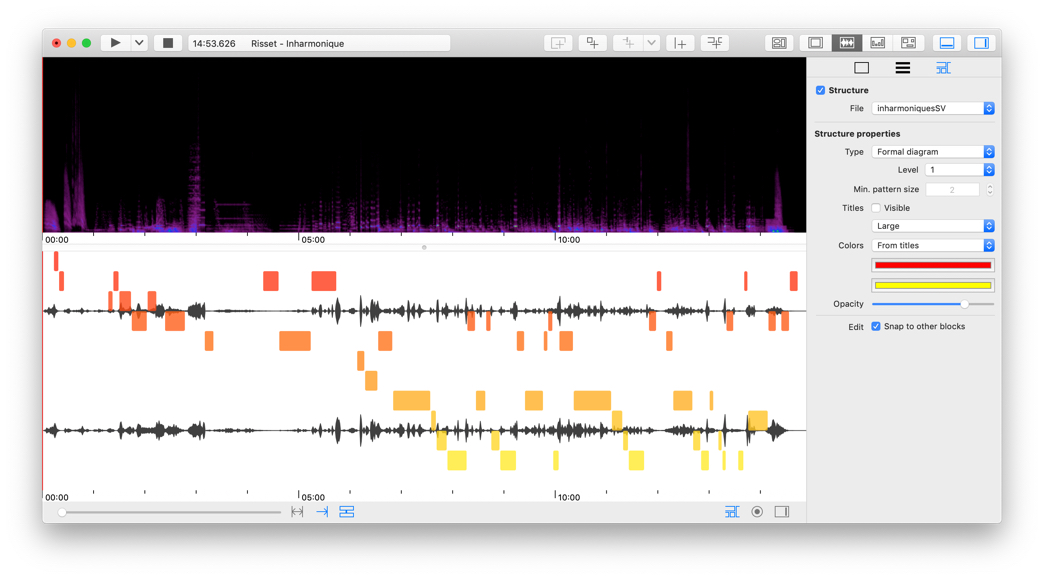Image resolution: width=1044 pixels, height=579 pixels.
Task: Click the follow playhead arrow icon
Action: pyautogui.click(x=322, y=512)
